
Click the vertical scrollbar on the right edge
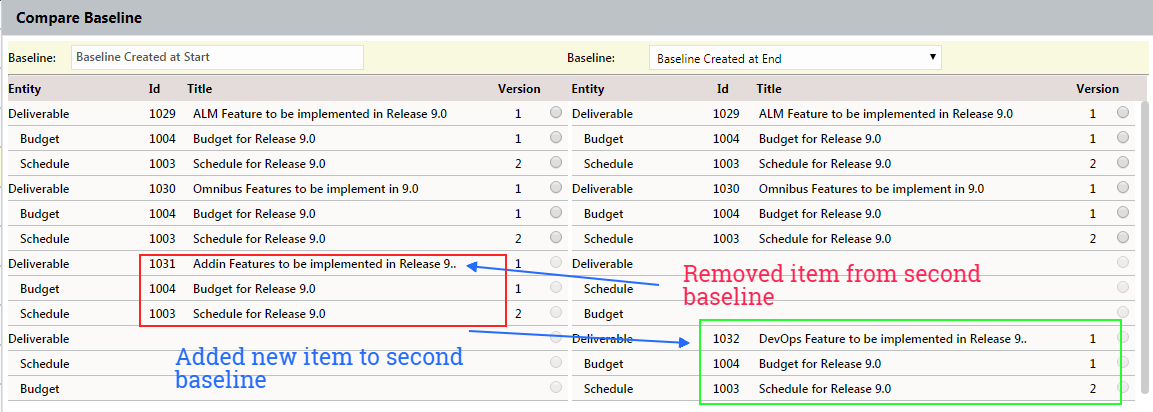click(x=1145, y=250)
